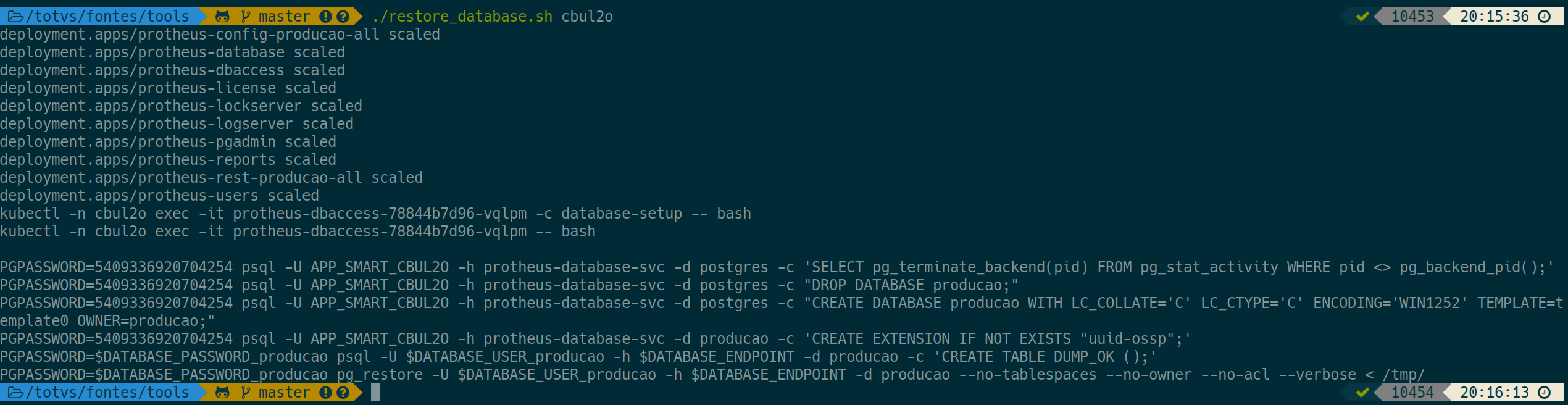1568x405 pixels.
Task: Click the history number 10453
Action: click(x=1412, y=17)
